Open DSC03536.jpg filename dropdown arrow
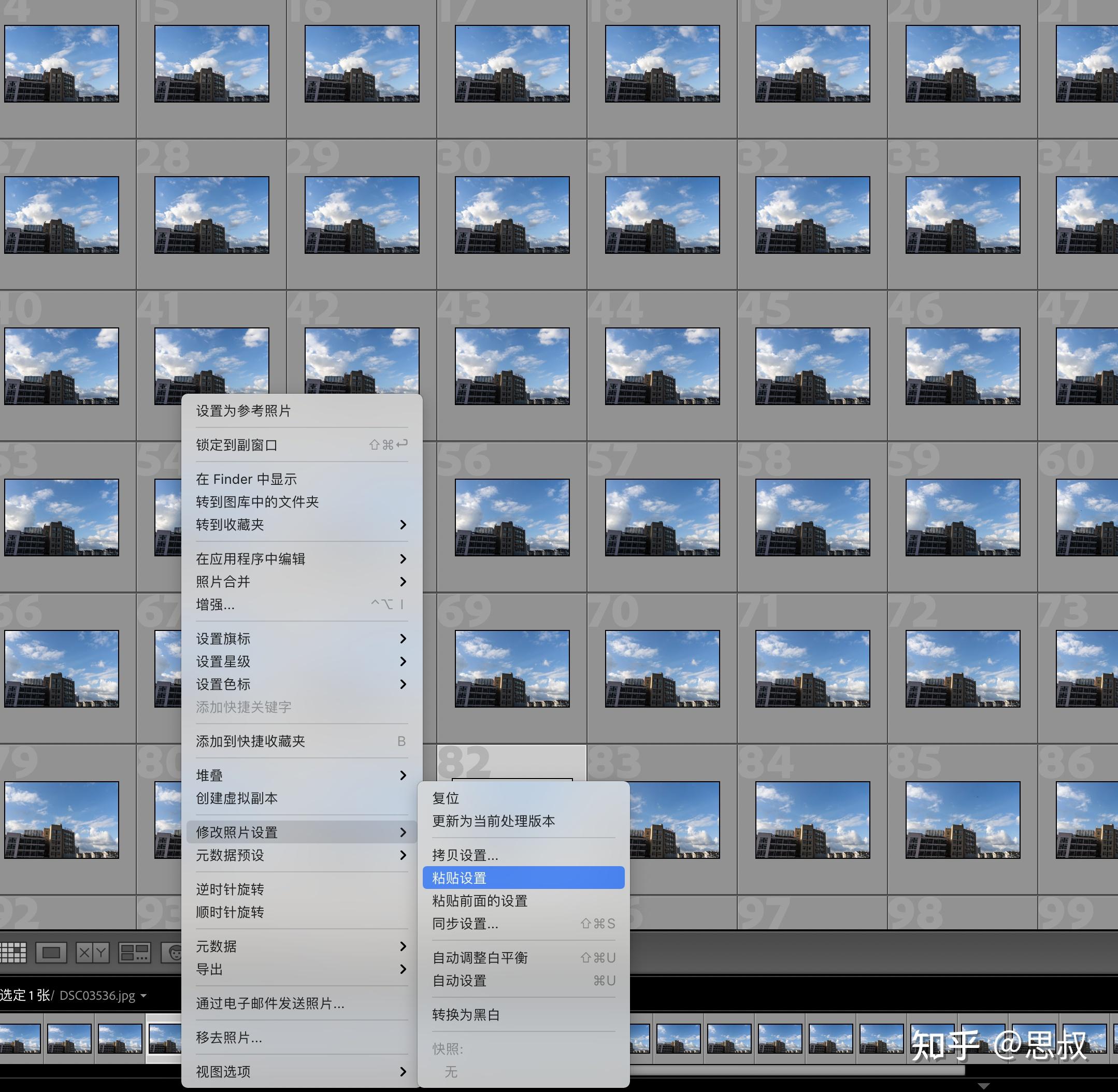The height and width of the screenshot is (1092, 1118). coord(144,996)
